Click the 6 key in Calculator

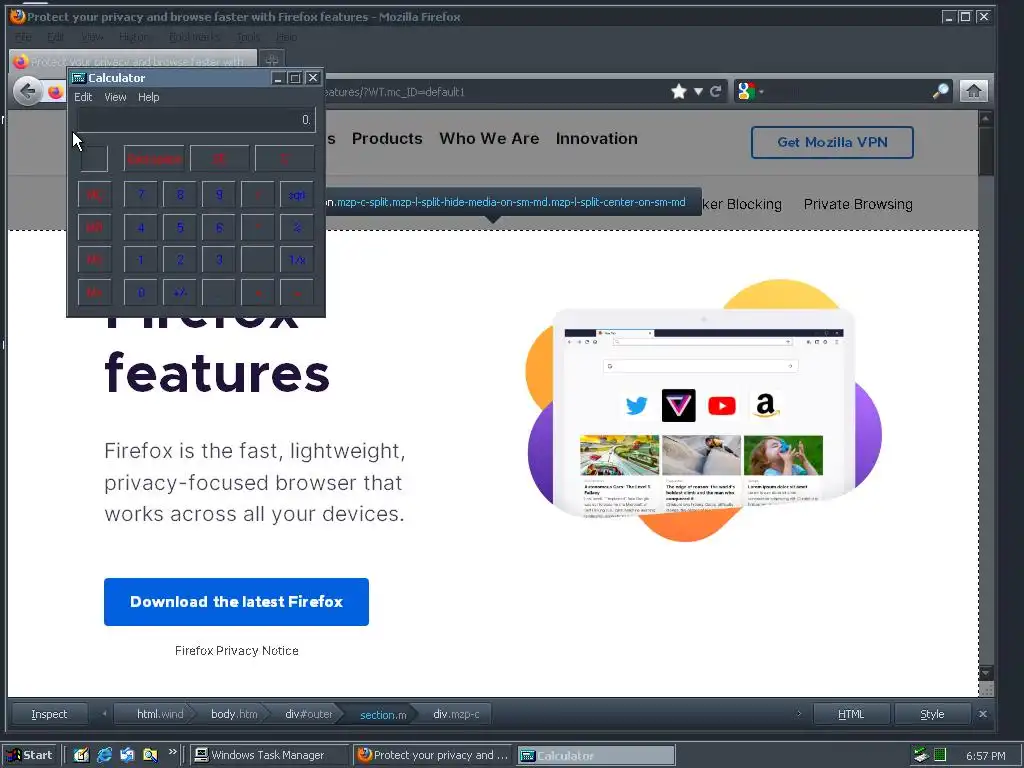pyautogui.click(x=219, y=227)
